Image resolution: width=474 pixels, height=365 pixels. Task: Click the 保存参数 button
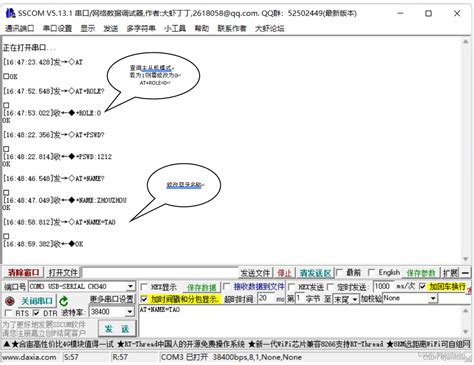(x=421, y=273)
